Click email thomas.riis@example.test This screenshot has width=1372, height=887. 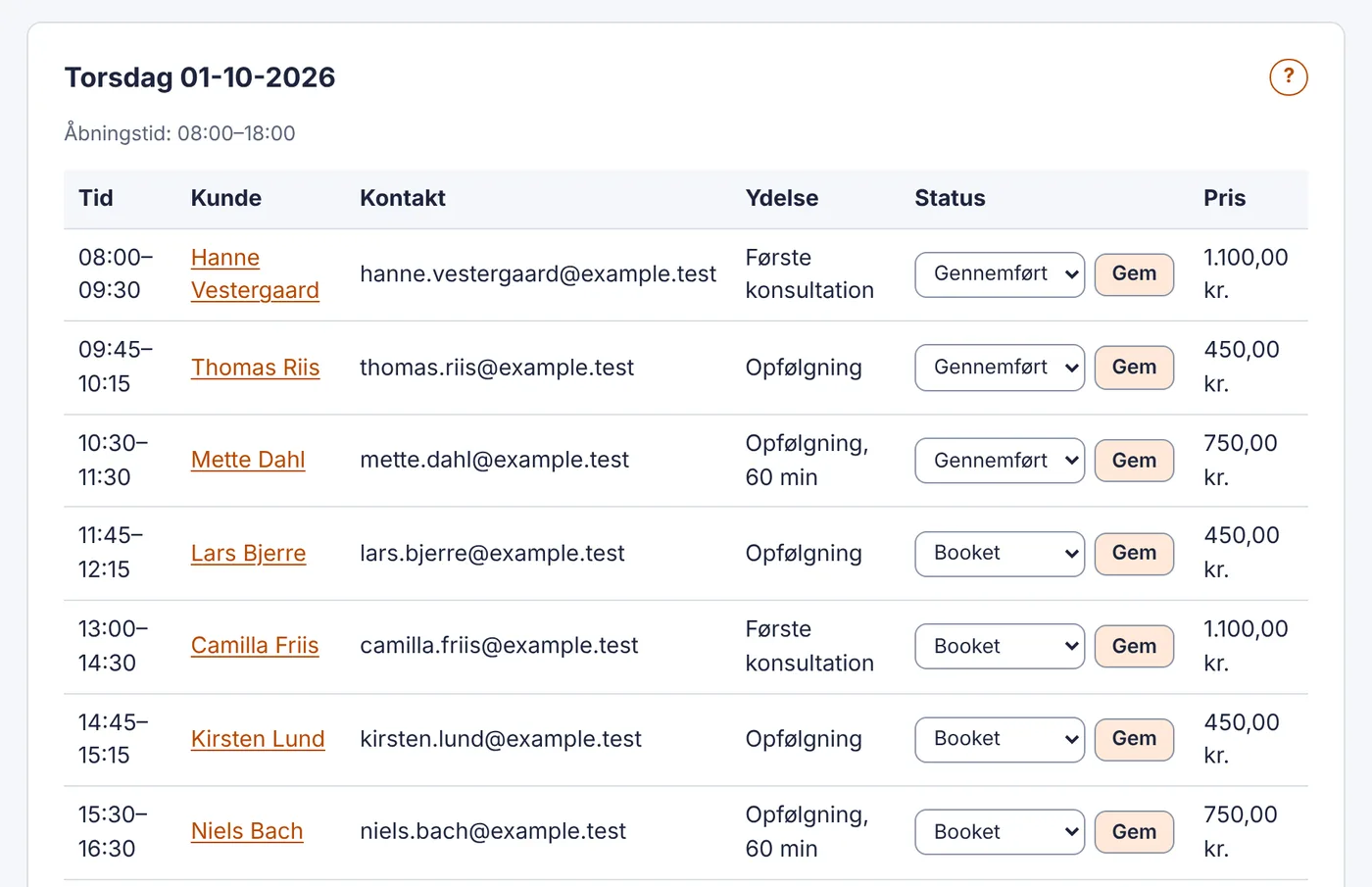pyautogui.click(x=497, y=368)
